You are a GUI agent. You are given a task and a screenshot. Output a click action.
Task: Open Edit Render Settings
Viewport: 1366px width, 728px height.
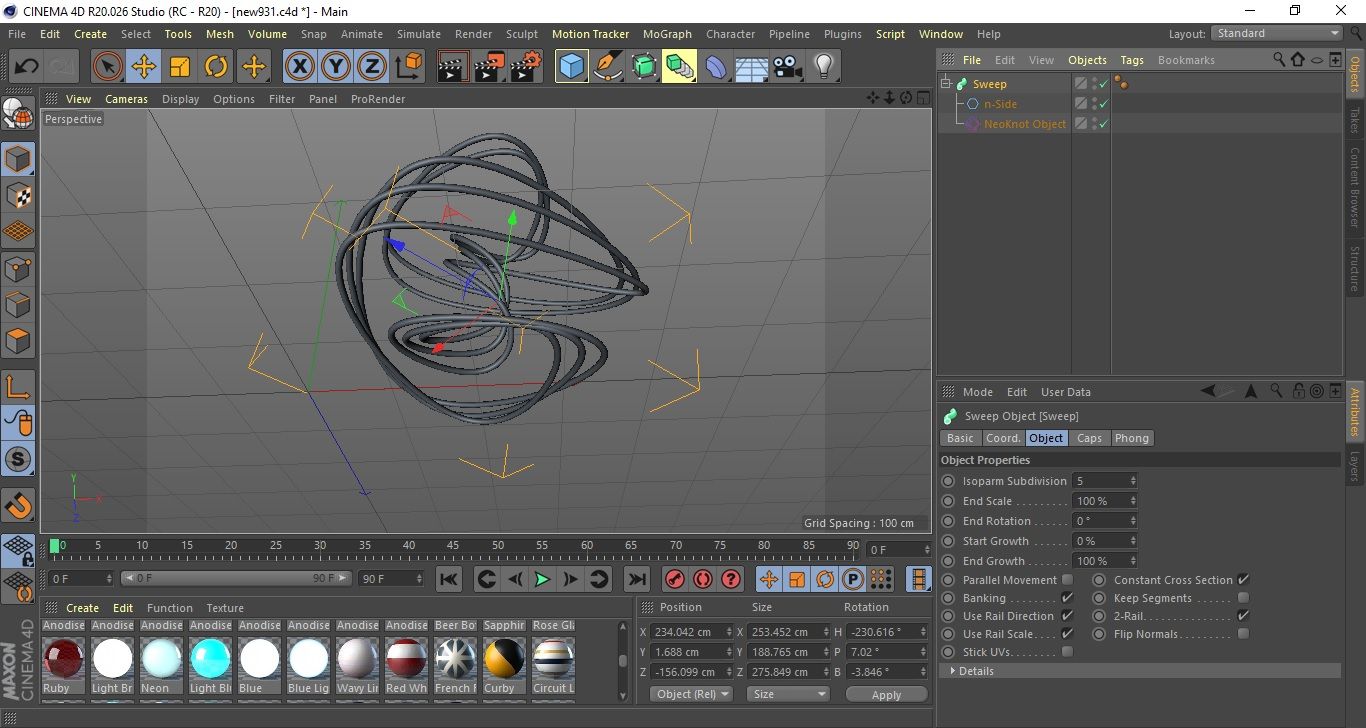click(x=526, y=67)
